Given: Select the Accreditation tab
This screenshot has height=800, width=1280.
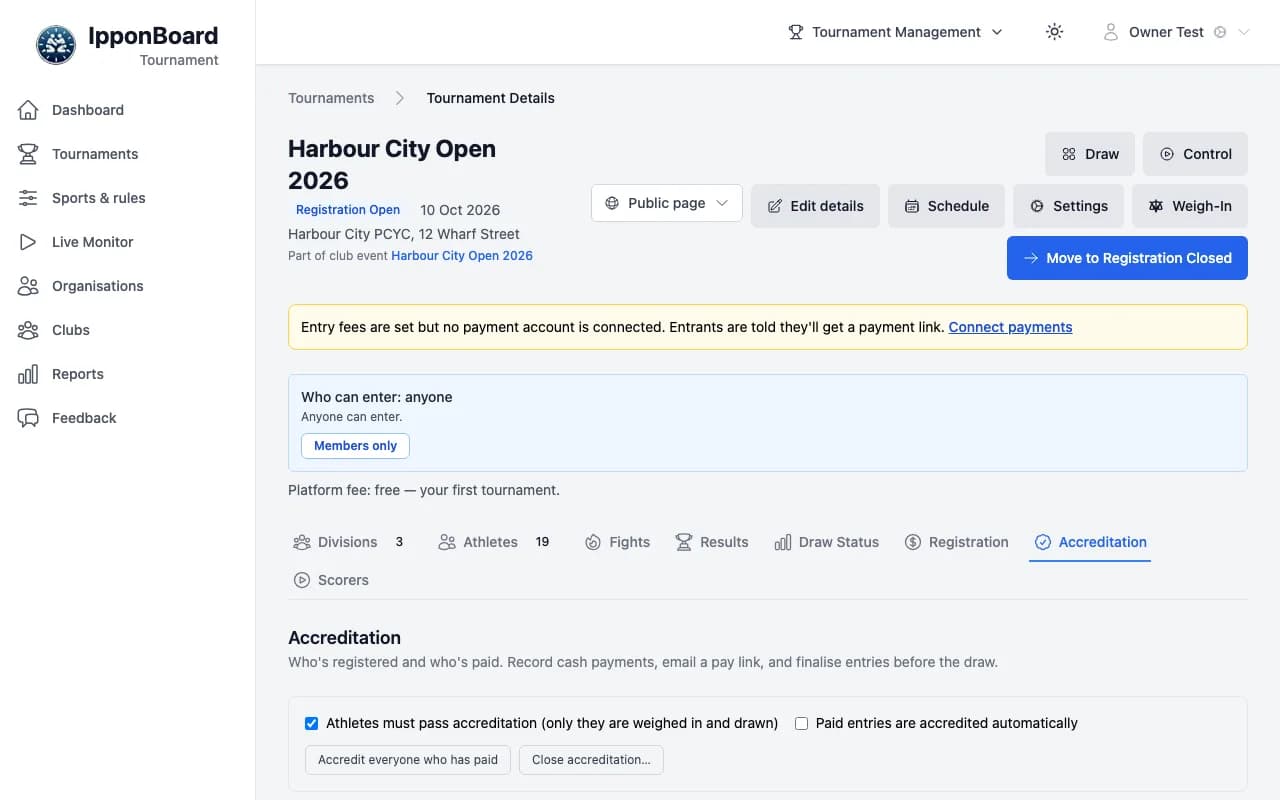Looking at the screenshot, I should 1090,542.
